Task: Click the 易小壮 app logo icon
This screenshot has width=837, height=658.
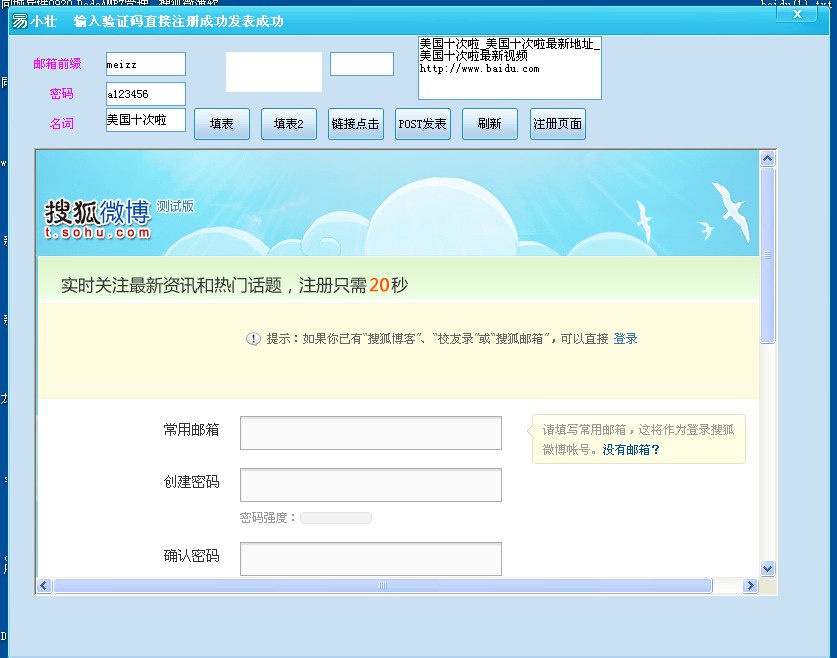Action: coord(17,21)
